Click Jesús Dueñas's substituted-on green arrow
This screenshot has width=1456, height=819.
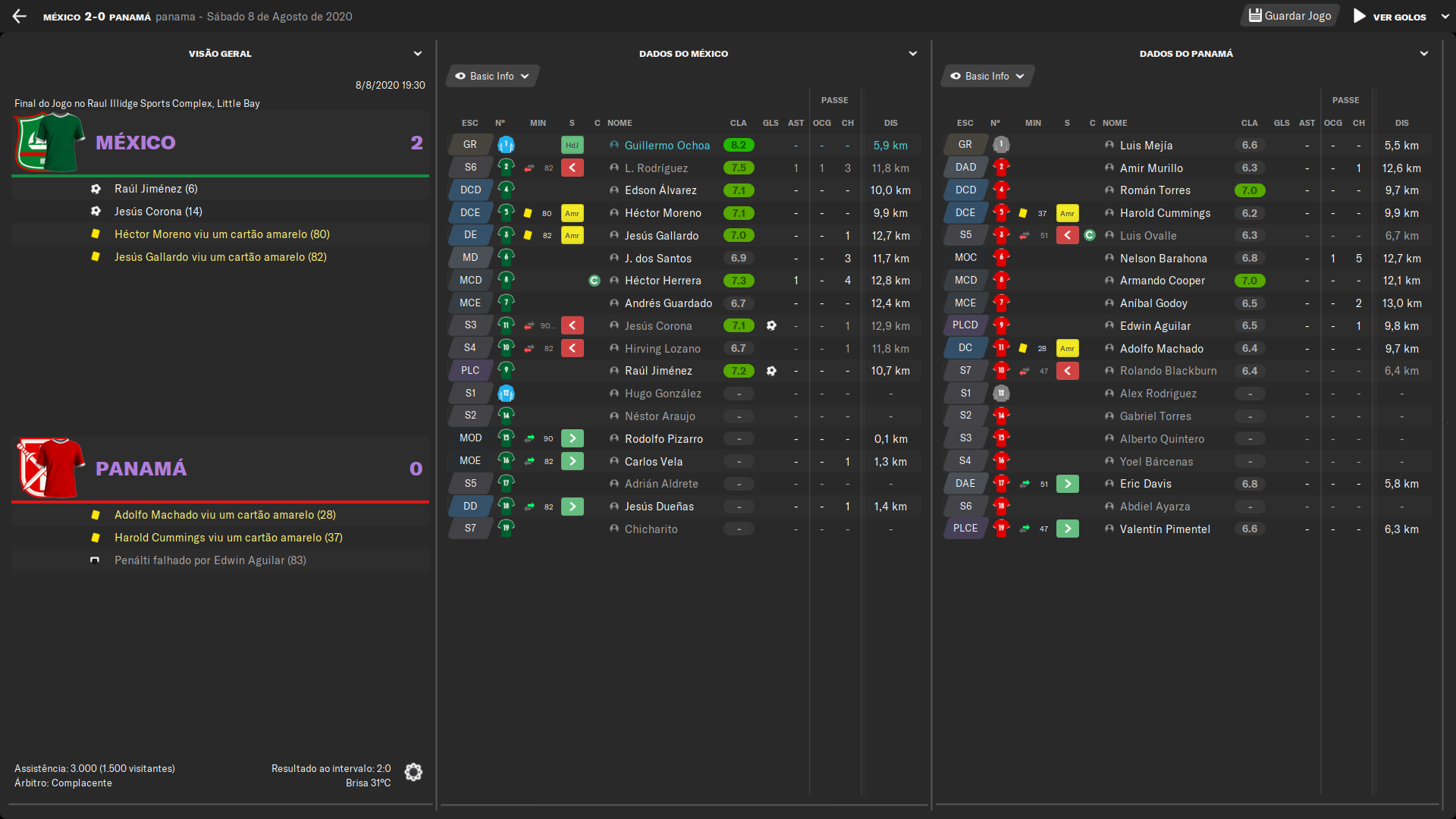tap(573, 507)
